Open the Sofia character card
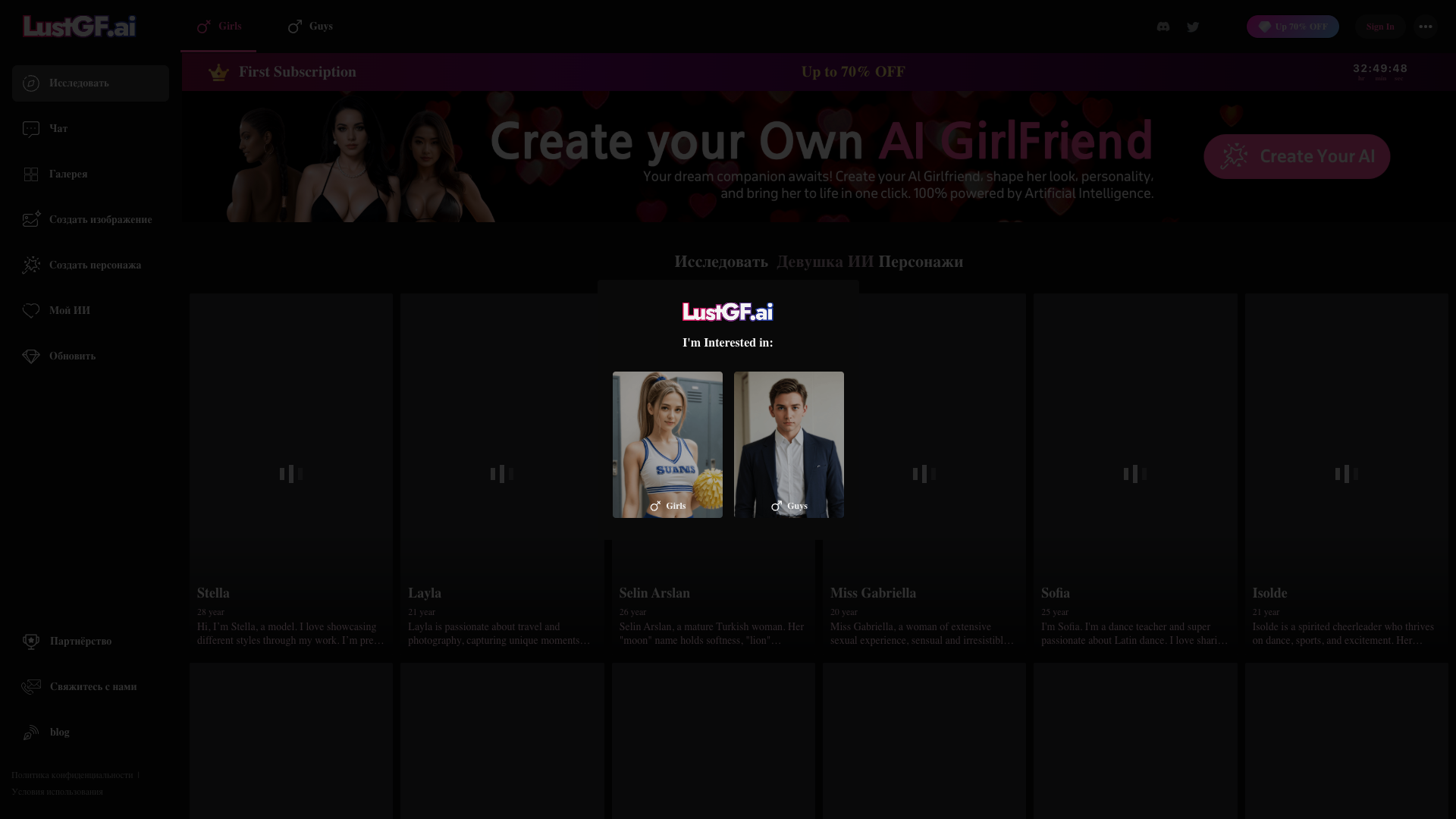 tap(1135, 473)
